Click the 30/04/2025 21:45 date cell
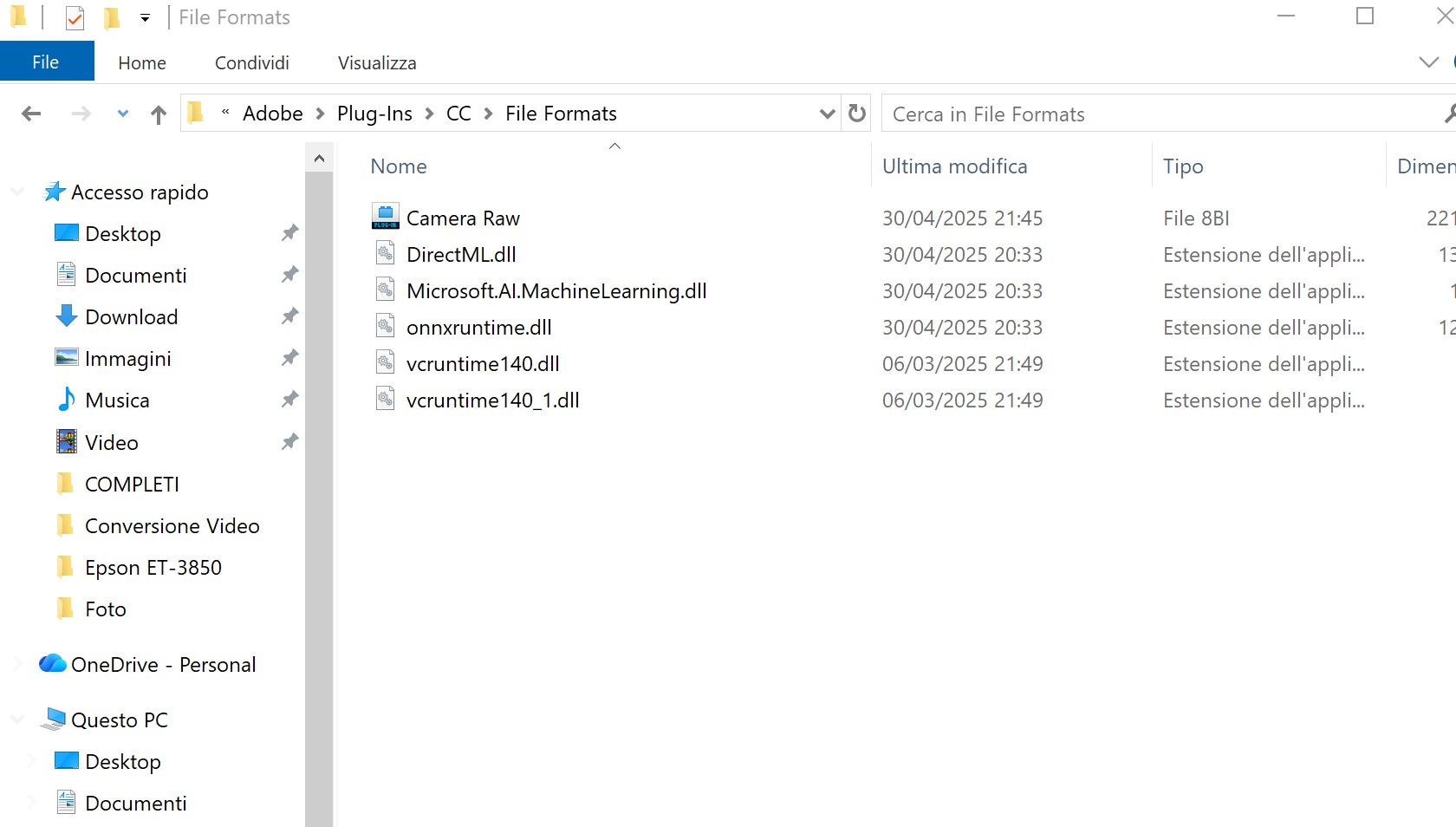Image resolution: width=1456 pixels, height=827 pixels. pyautogui.click(x=962, y=218)
